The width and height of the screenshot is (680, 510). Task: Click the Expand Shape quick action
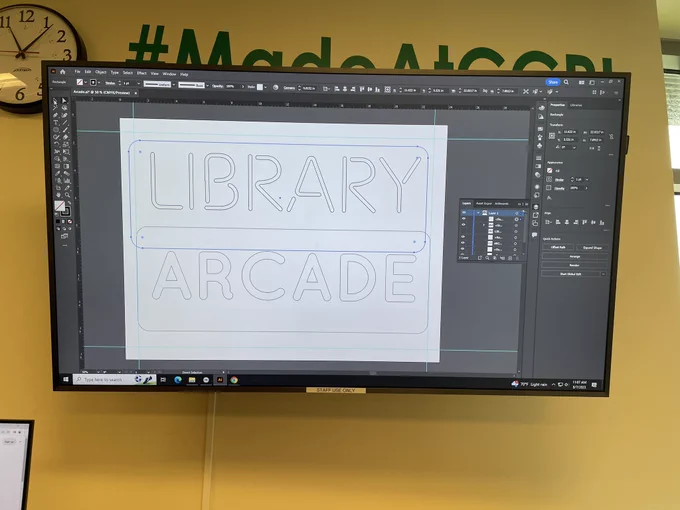click(592, 248)
